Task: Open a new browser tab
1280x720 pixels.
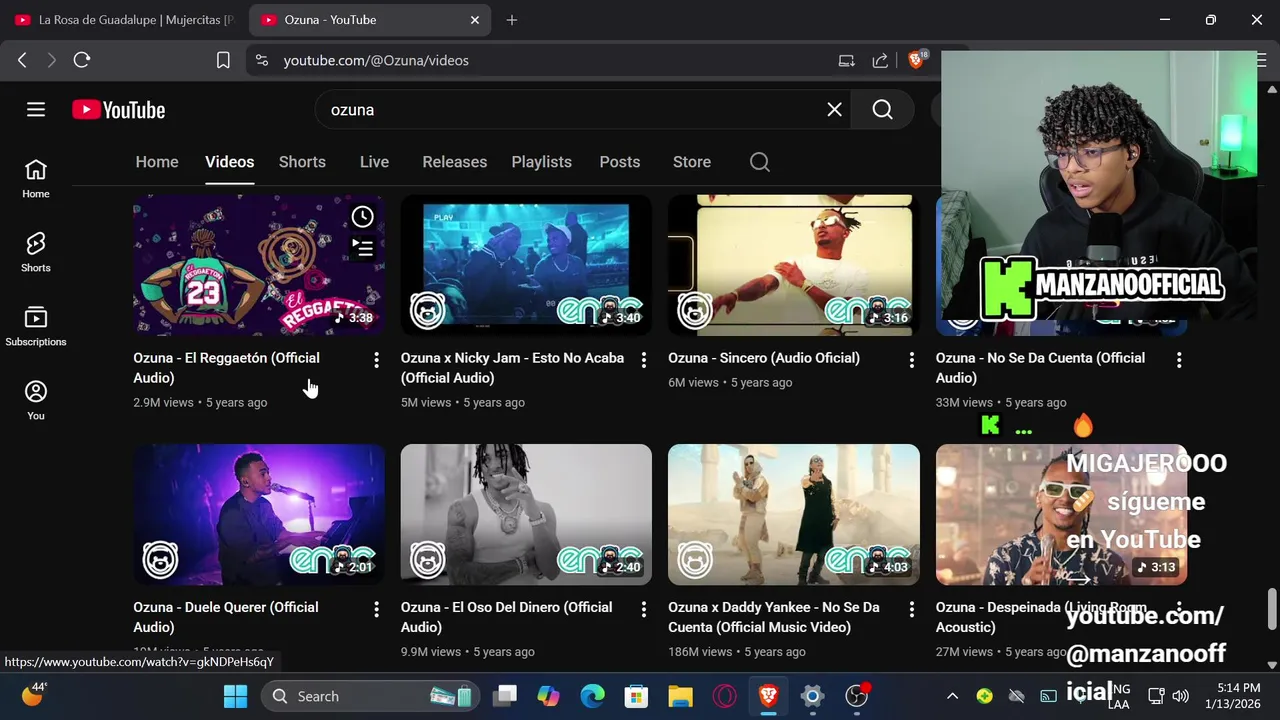Action: 512,20
